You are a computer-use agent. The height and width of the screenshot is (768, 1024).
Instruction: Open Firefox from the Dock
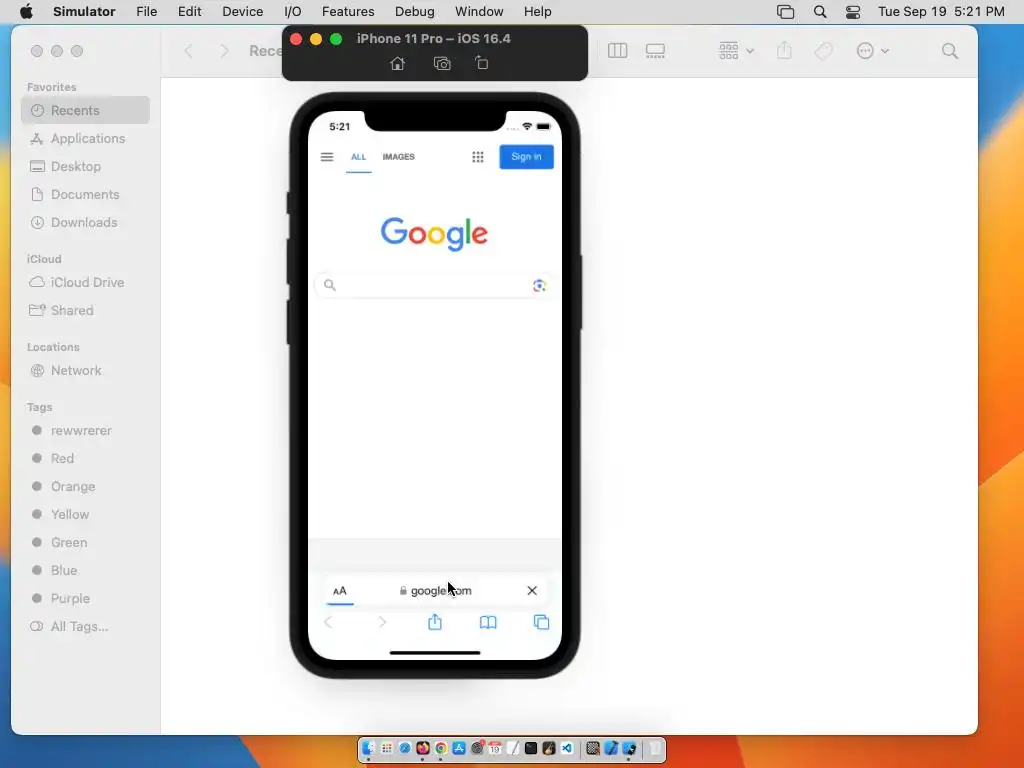click(423, 748)
